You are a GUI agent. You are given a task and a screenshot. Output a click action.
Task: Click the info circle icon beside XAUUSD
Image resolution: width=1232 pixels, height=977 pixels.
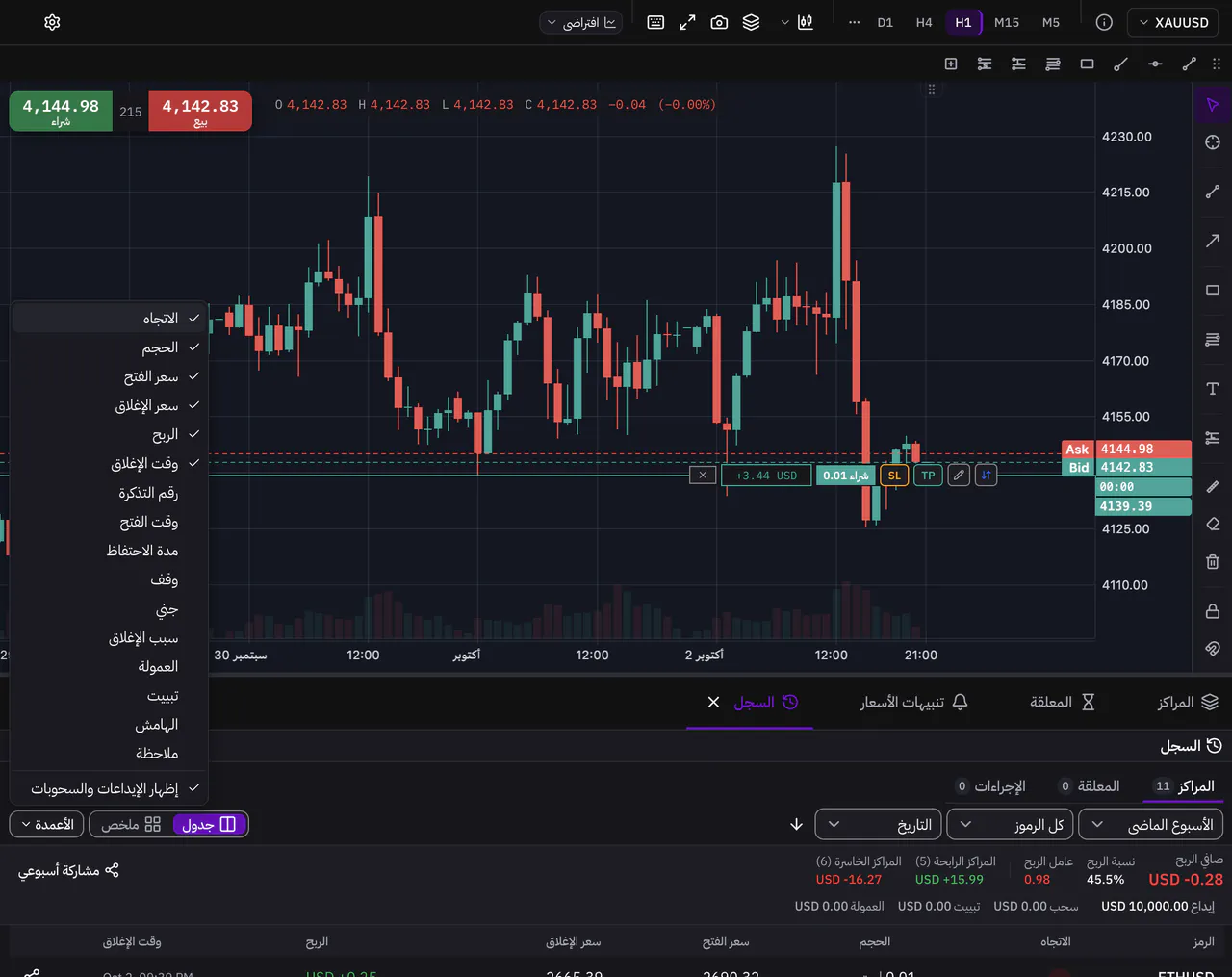tap(1104, 22)
